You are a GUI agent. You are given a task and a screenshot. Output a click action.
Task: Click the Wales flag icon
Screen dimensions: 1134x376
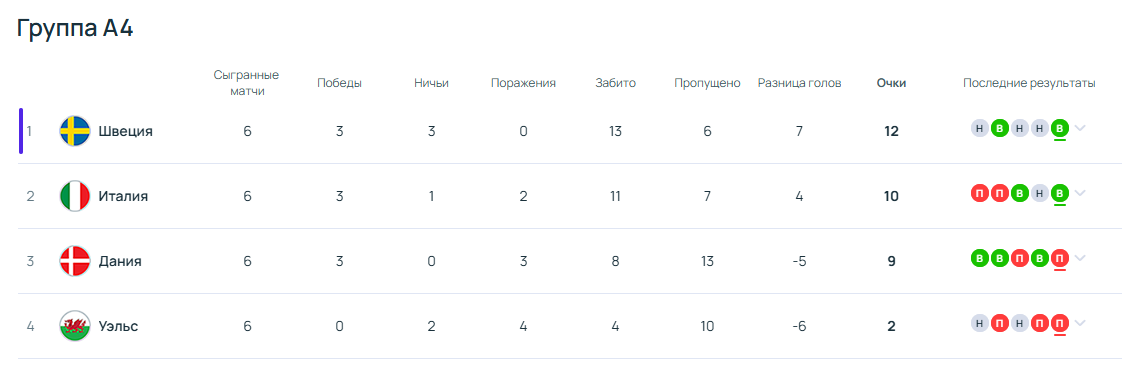(74, 326)
